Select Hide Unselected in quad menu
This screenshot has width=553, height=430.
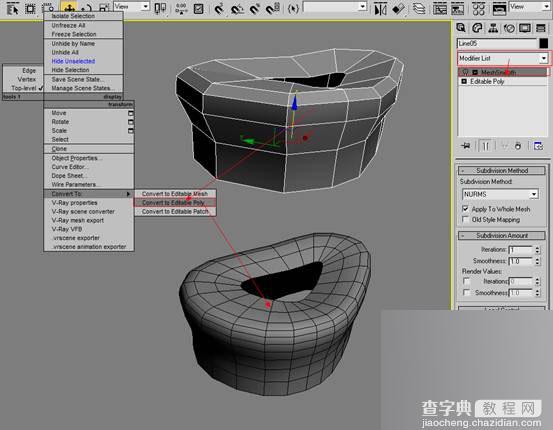click(73, 61)
